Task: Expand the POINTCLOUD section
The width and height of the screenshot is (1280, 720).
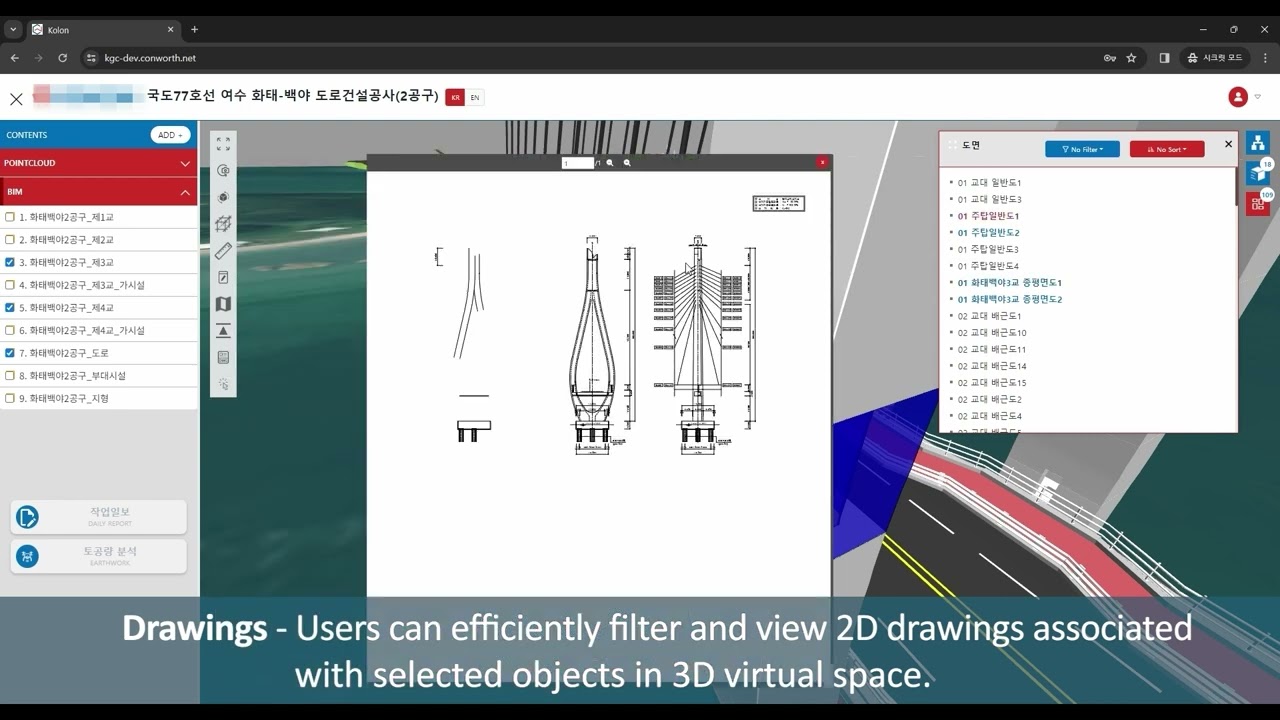Action: point(98,163)
